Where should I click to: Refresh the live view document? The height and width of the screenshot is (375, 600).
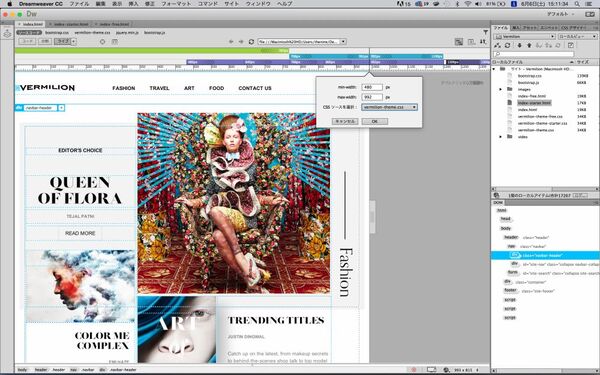point(251,41)
